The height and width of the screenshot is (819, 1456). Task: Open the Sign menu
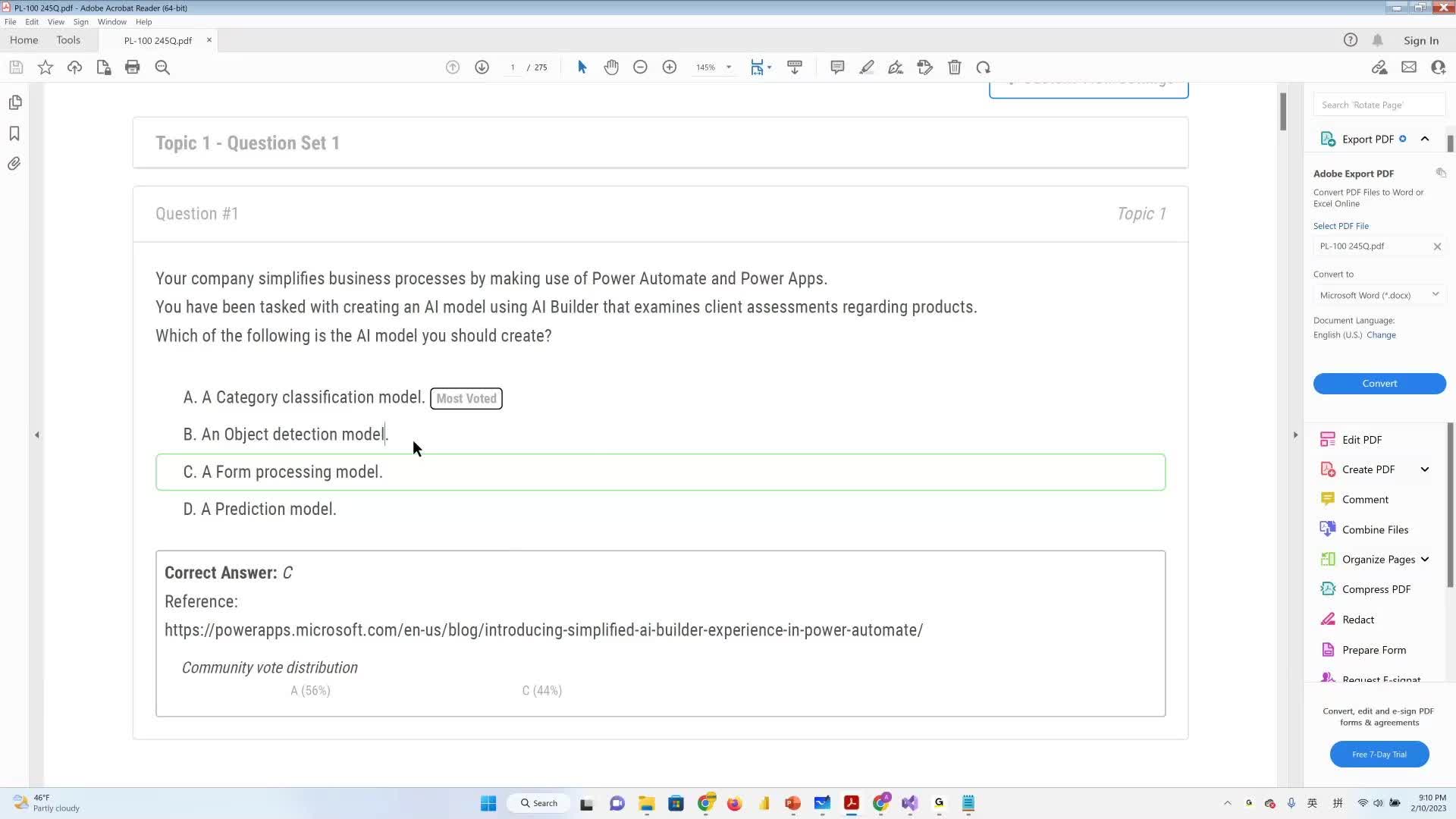[x=81, y=22]
